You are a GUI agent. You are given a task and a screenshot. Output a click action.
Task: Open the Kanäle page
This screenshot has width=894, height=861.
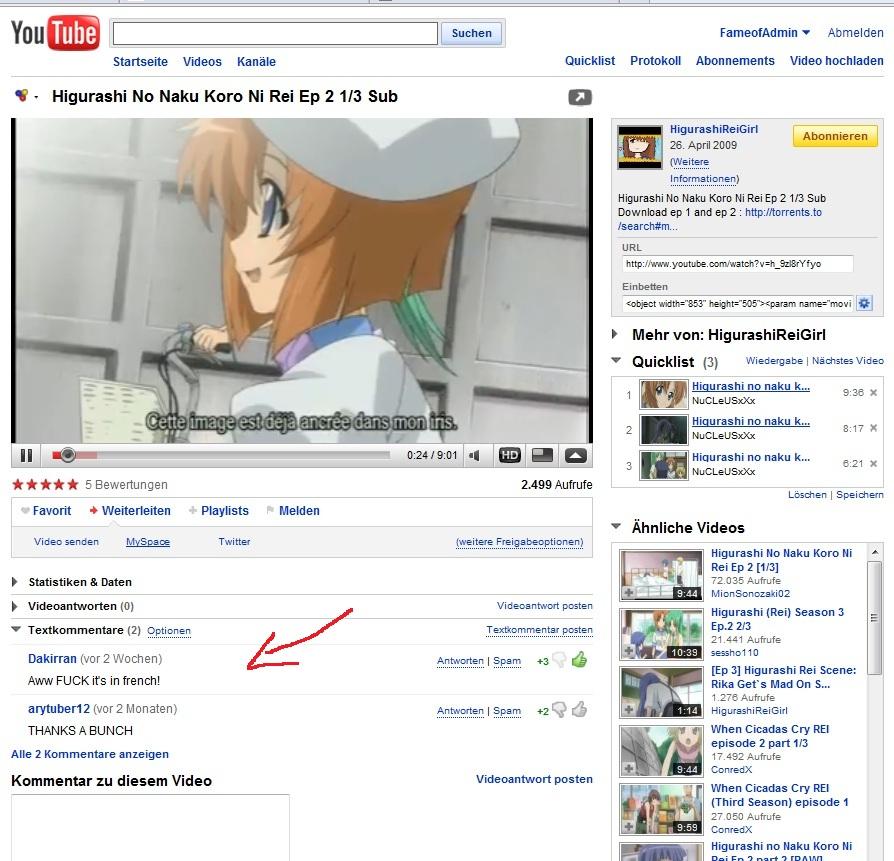[x=257, y=62]
